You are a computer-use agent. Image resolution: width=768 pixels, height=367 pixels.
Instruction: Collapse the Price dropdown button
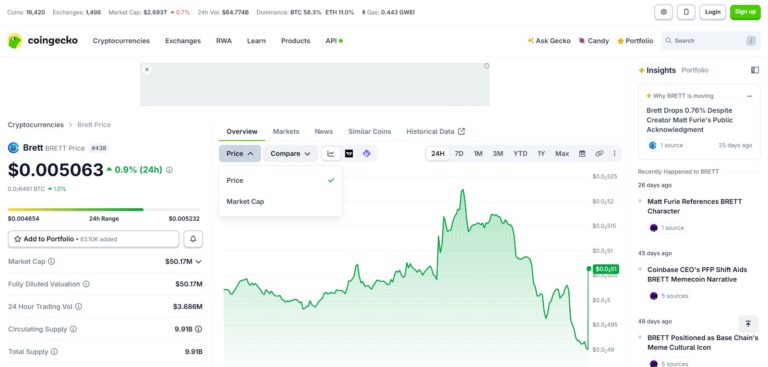pos(240,153)
